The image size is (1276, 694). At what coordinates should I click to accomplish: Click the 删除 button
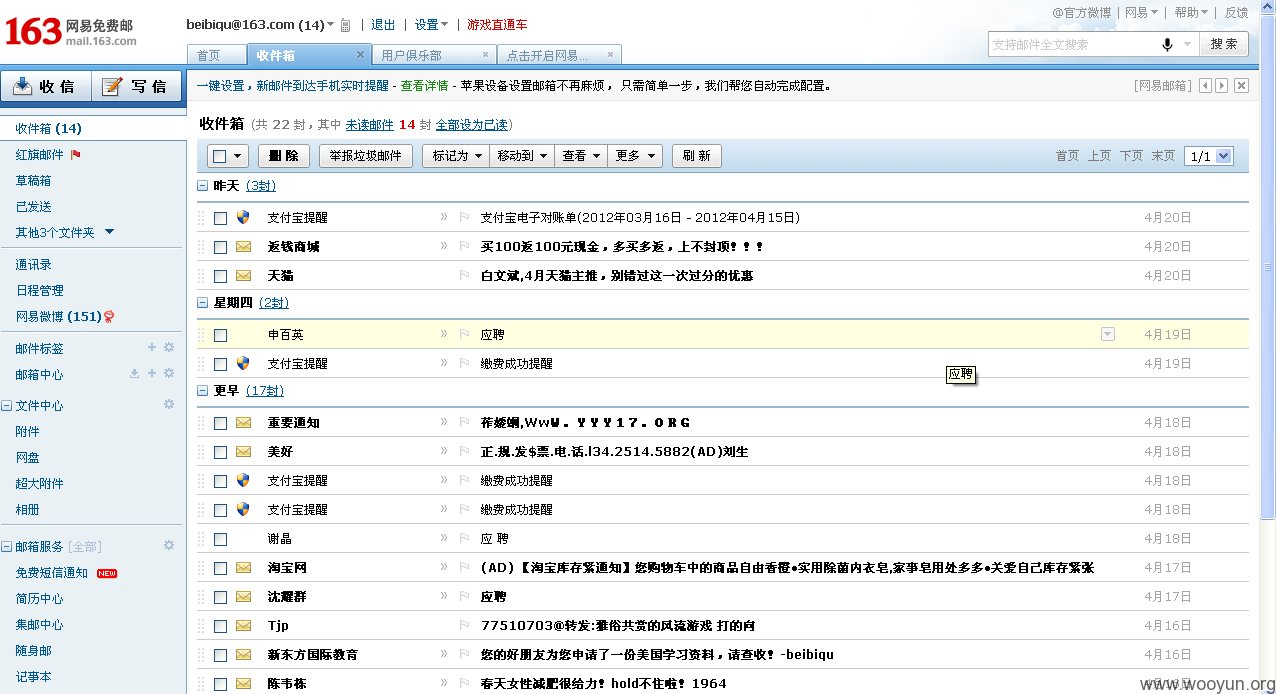click(x=284, y=156)
